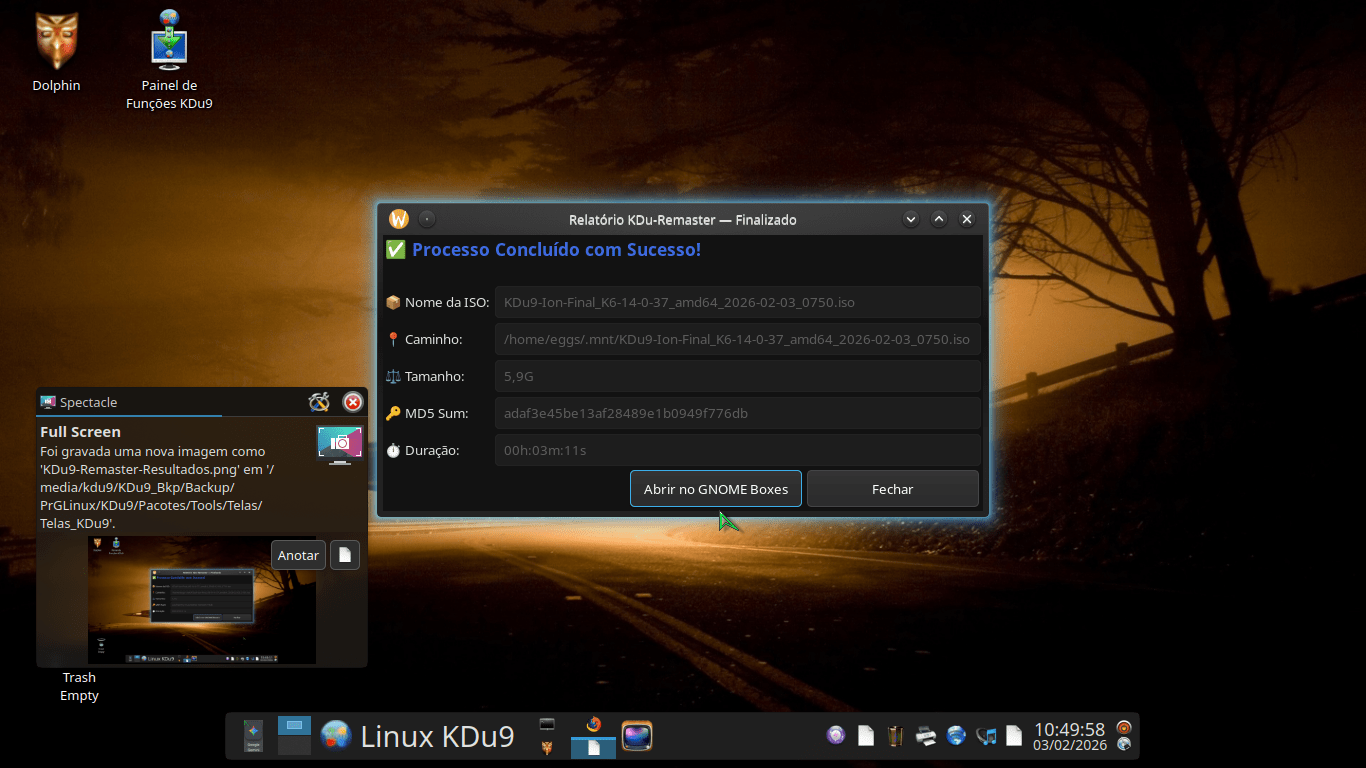Open the window menu icon in title bar
Image resolution: width=1366 pixels, height=768 pixels.
point(399,219)
